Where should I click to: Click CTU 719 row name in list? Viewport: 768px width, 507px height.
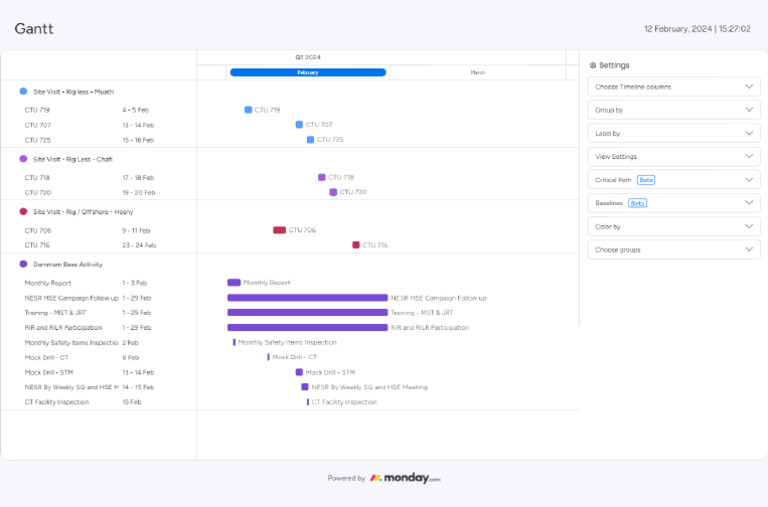pos(37,110)
